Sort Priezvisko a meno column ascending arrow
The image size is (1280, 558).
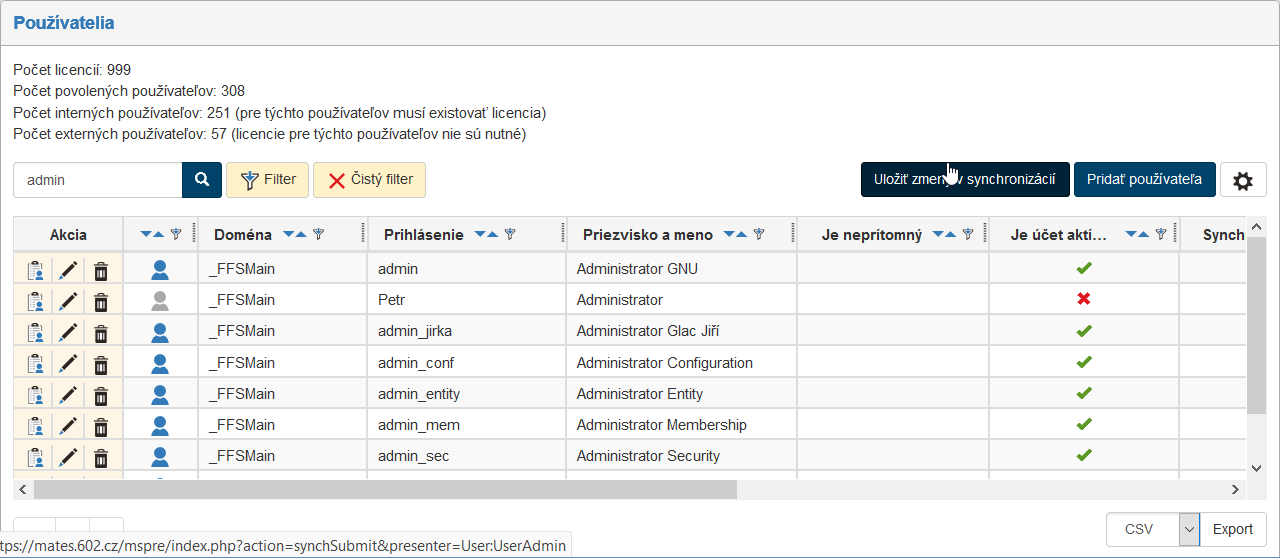click(743, 234)
